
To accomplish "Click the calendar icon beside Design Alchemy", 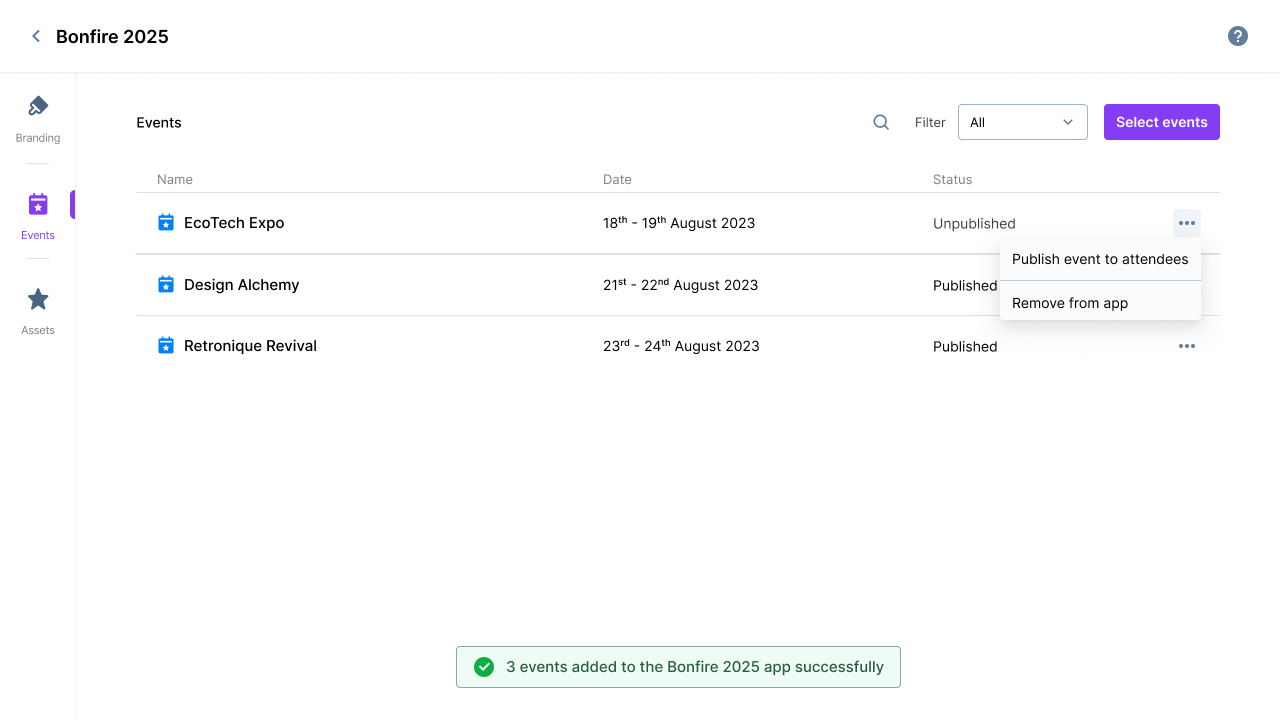I will (166, 284).
